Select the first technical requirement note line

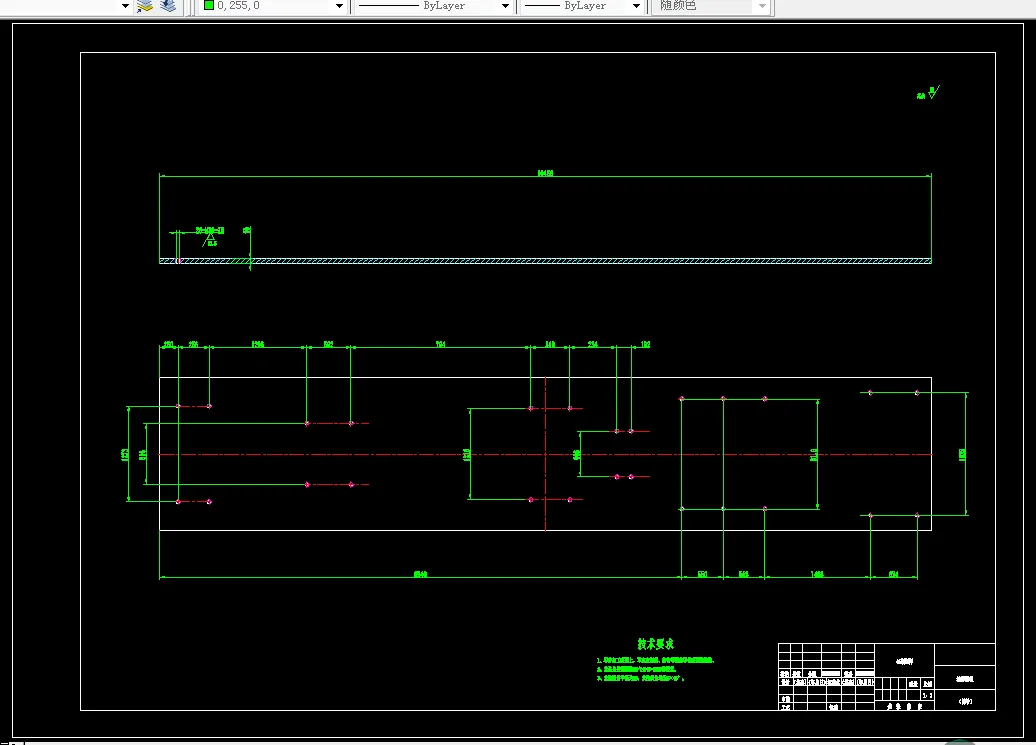(655, 660)
